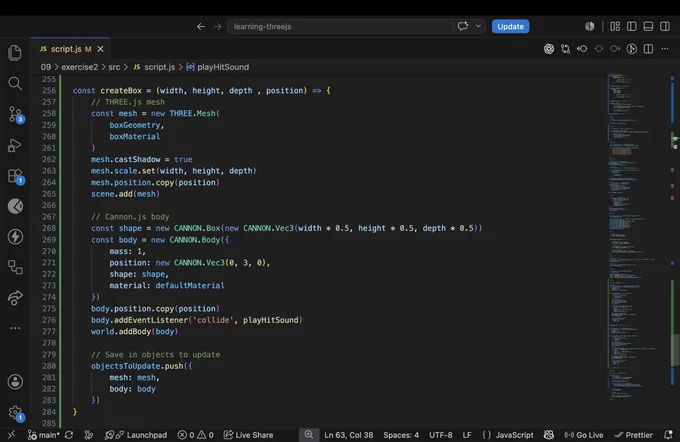Image resolution: width=680 pixels, height=442 pixels.
Task: Click playHitSound on line 276
Action: (x=271, y=320)
